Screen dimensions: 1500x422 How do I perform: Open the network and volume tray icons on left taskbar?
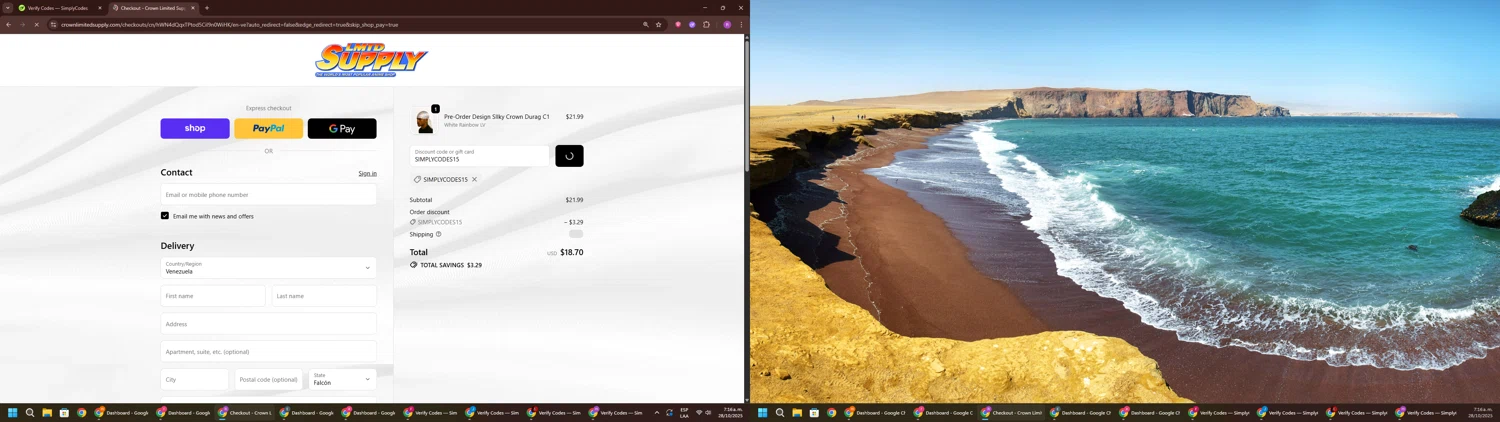(x=704, y=412)
